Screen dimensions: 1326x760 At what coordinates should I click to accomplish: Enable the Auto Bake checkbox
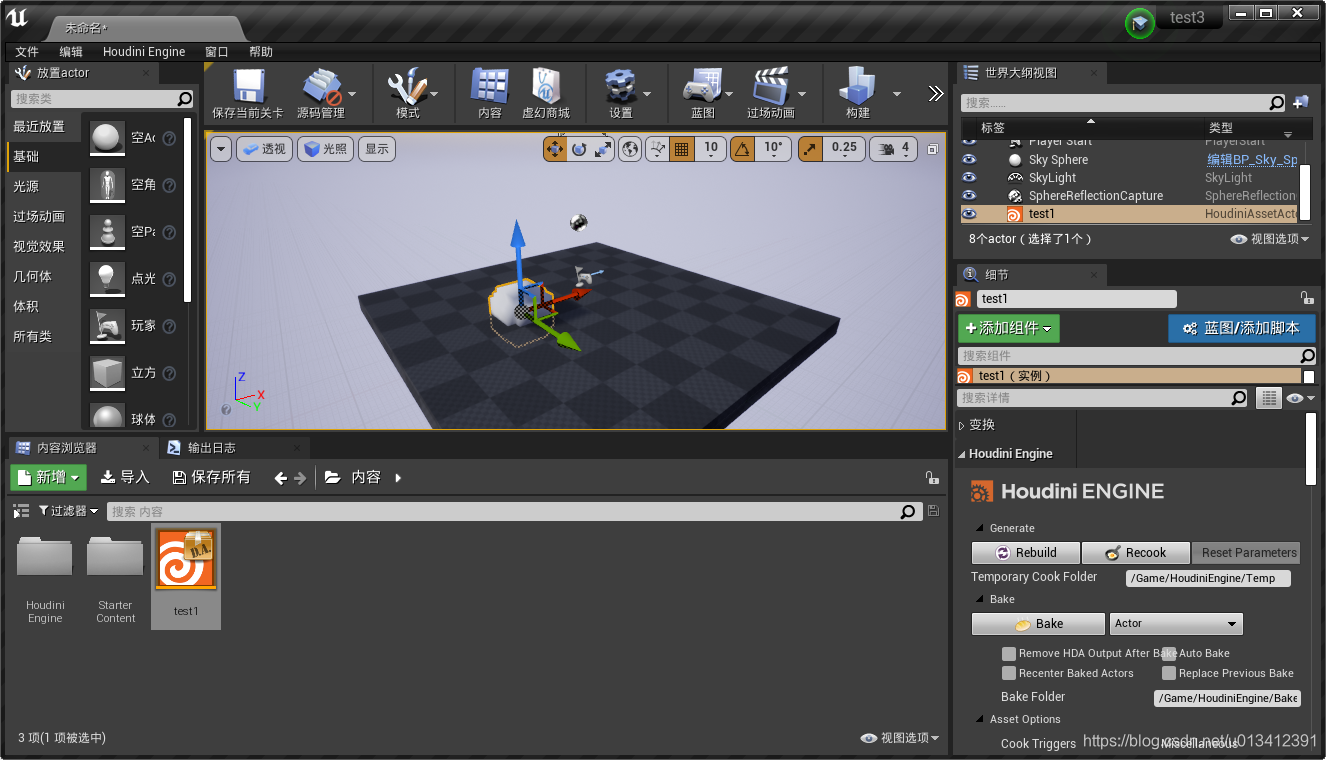tap(1169, 653)
